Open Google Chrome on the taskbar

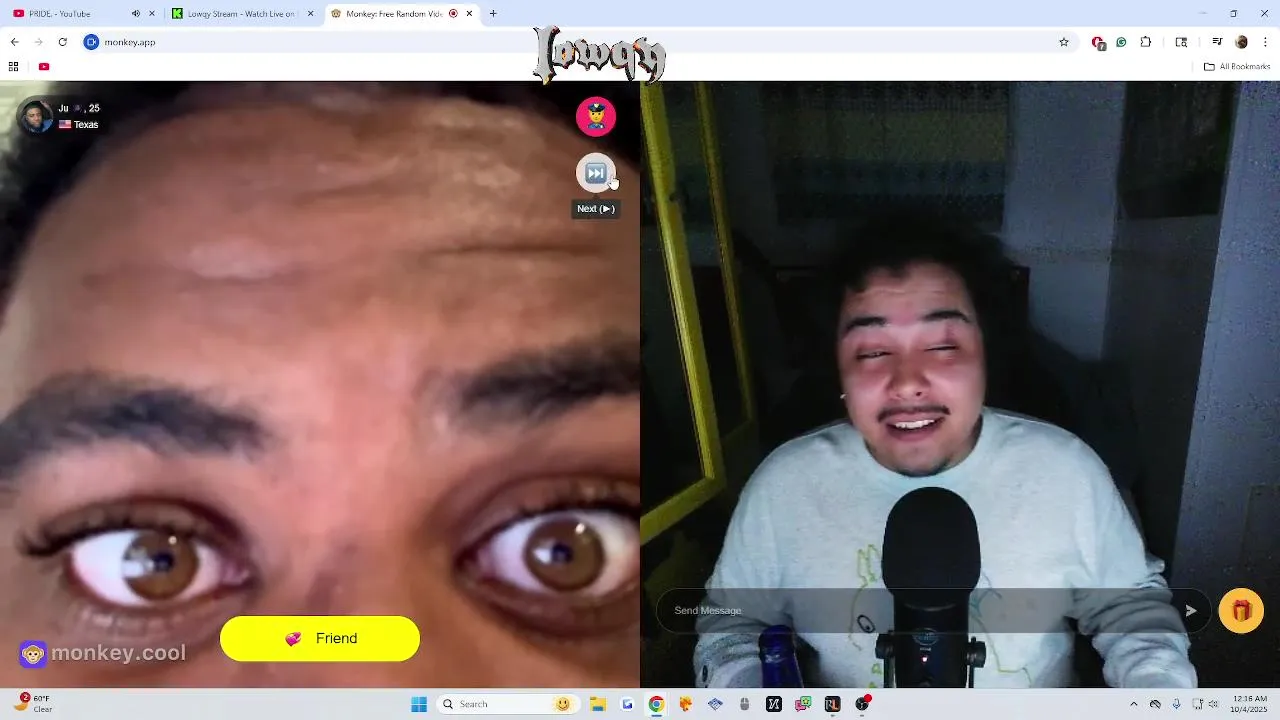pos(656,704)
